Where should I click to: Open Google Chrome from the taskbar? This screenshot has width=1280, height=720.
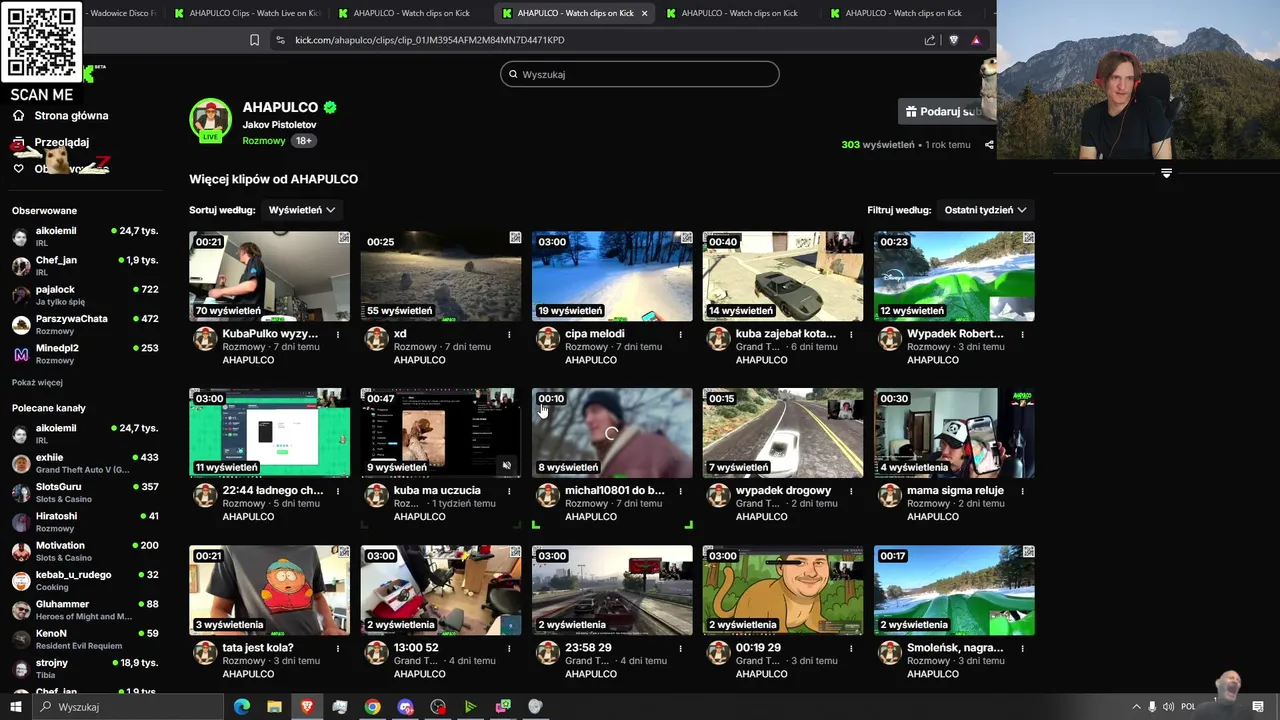(372, 707)
